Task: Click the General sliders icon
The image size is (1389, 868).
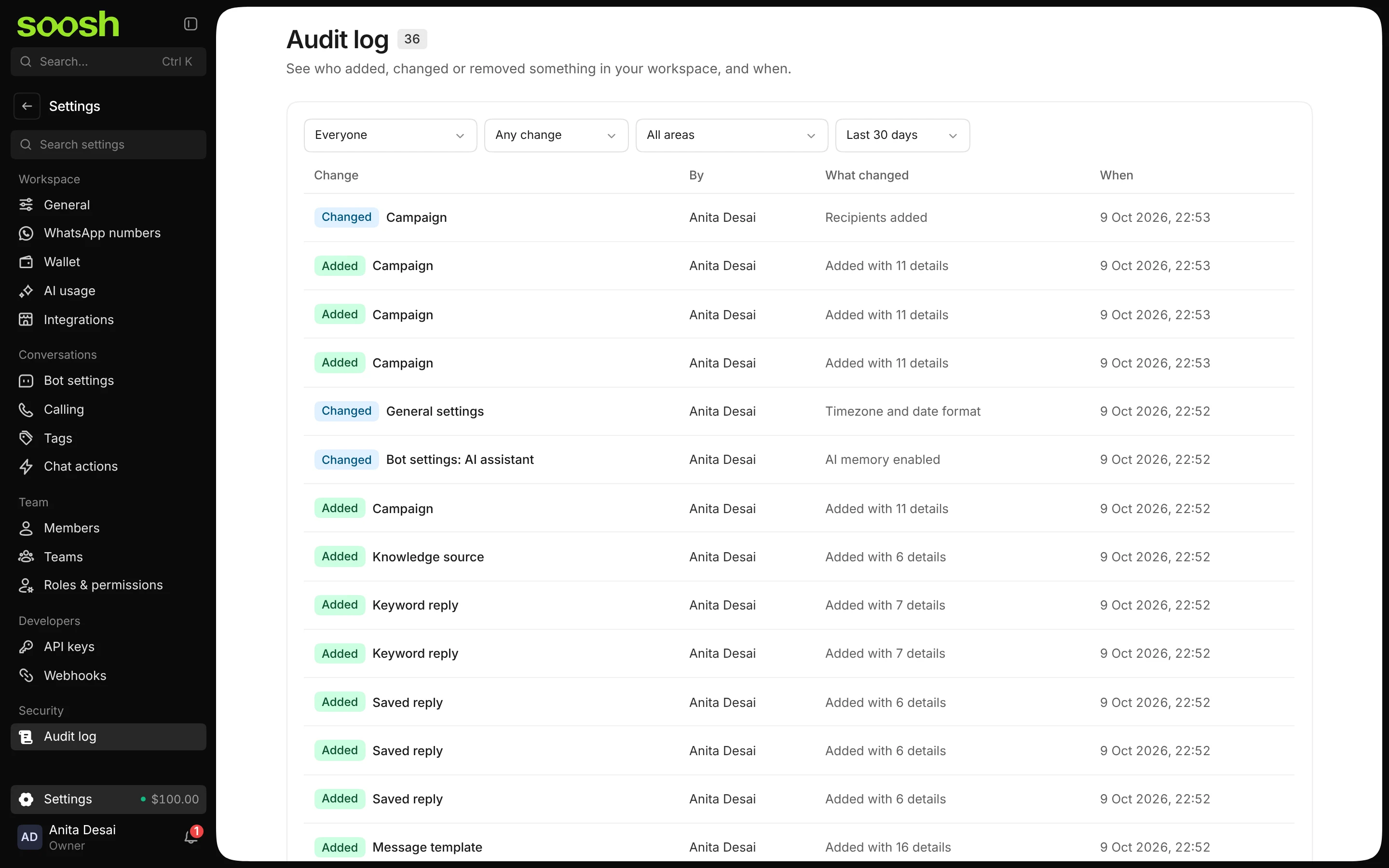Action: click(x=26, y=205)
